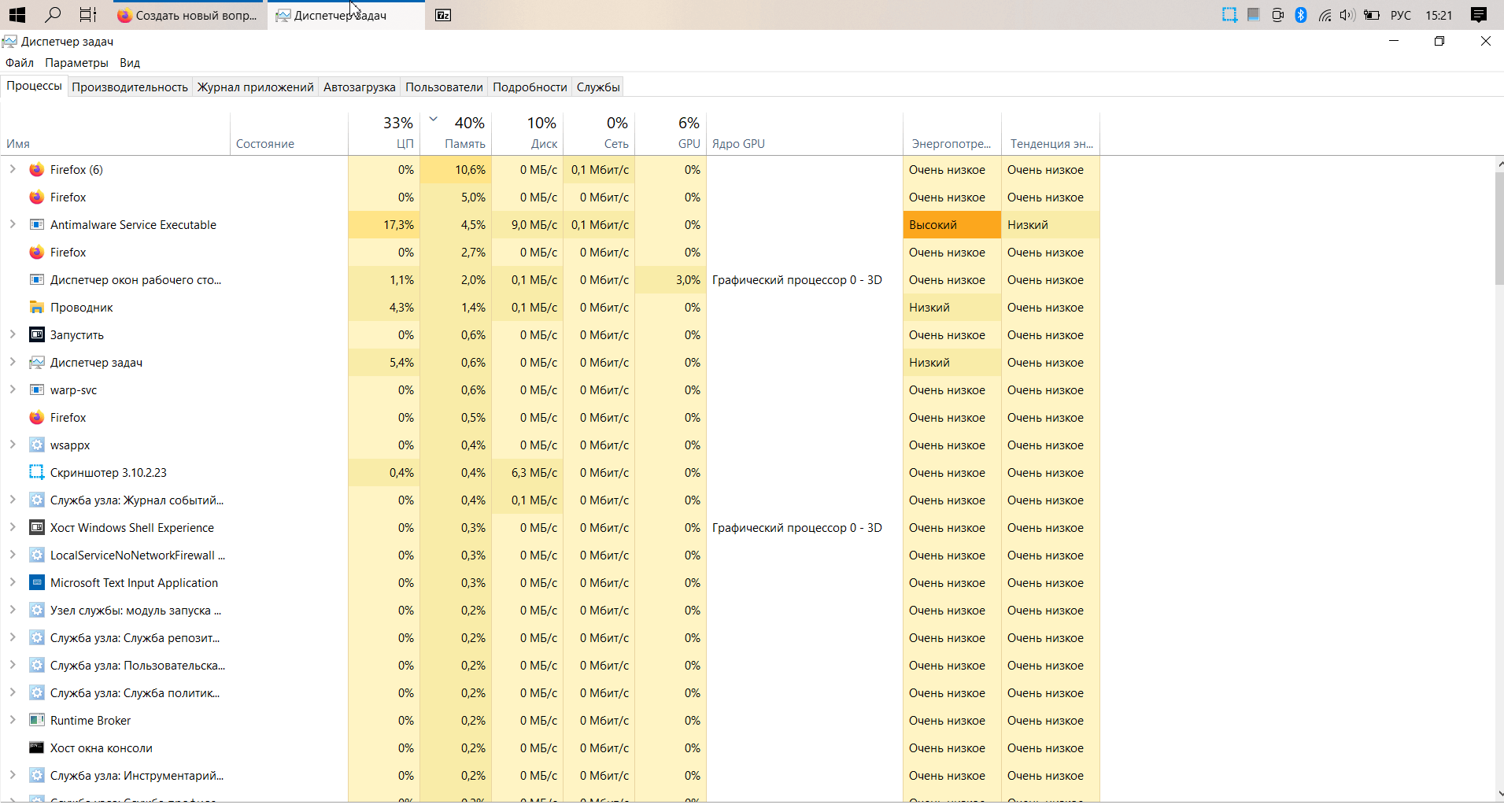Open the network Wi-Fi tray icon
The image size is (1504, 812).
coord(1325,15)
